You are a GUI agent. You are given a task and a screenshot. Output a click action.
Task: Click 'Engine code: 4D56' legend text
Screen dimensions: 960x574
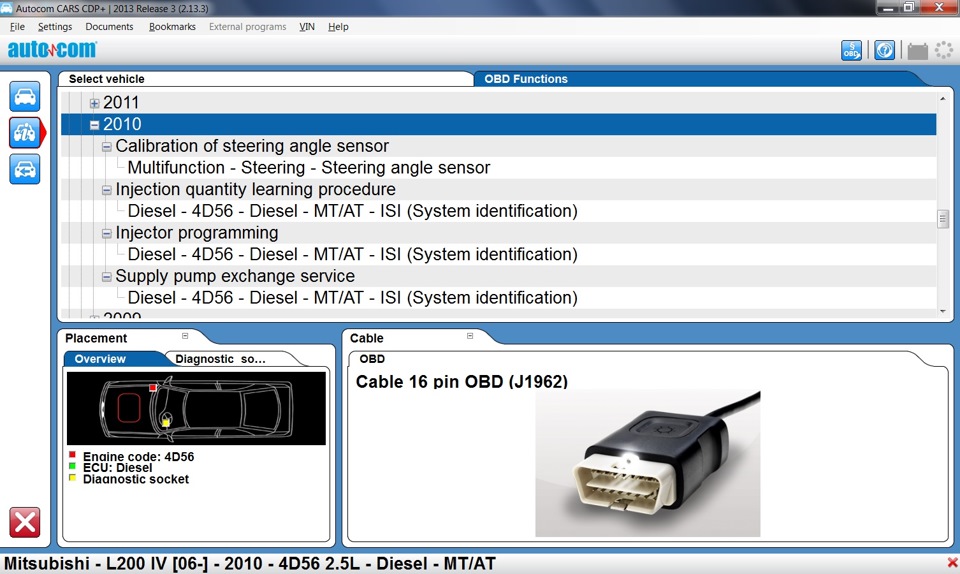[138, 457]
